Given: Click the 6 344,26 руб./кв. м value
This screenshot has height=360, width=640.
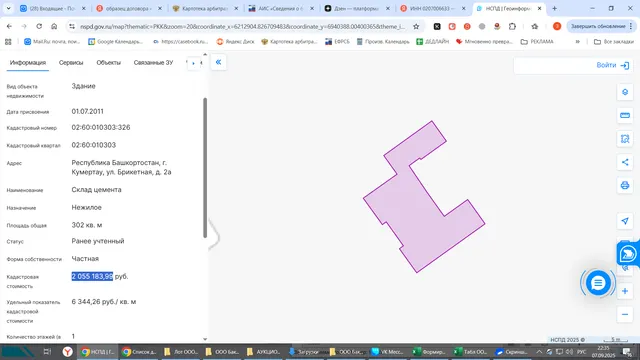Looking at the screenshot, I should coord(104,302).
